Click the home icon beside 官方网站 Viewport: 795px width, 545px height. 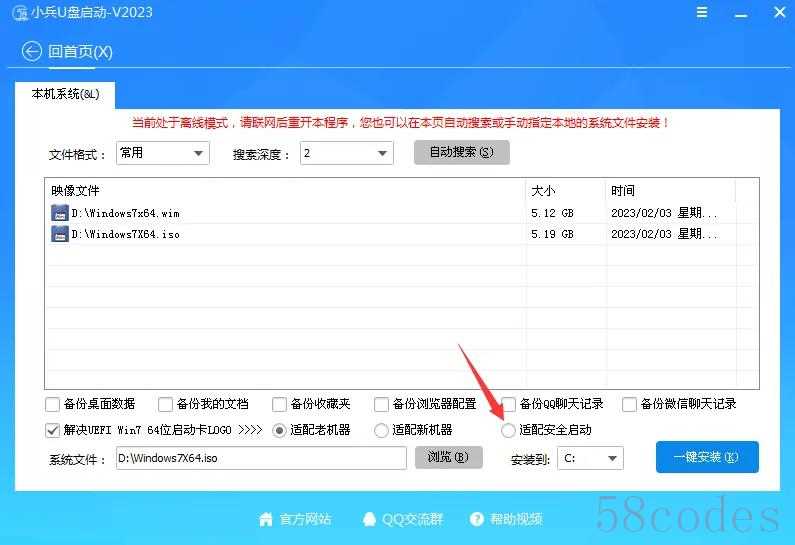(266, 519)
